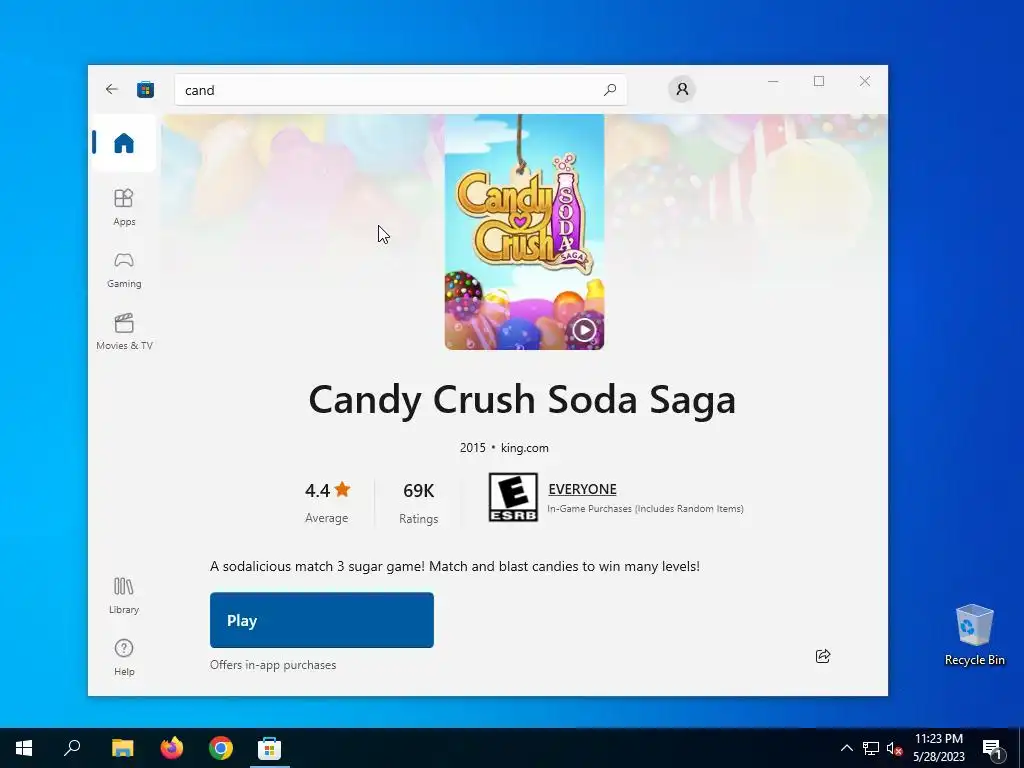
Task: Open the Windows Start menu
Action: point(24,748)
